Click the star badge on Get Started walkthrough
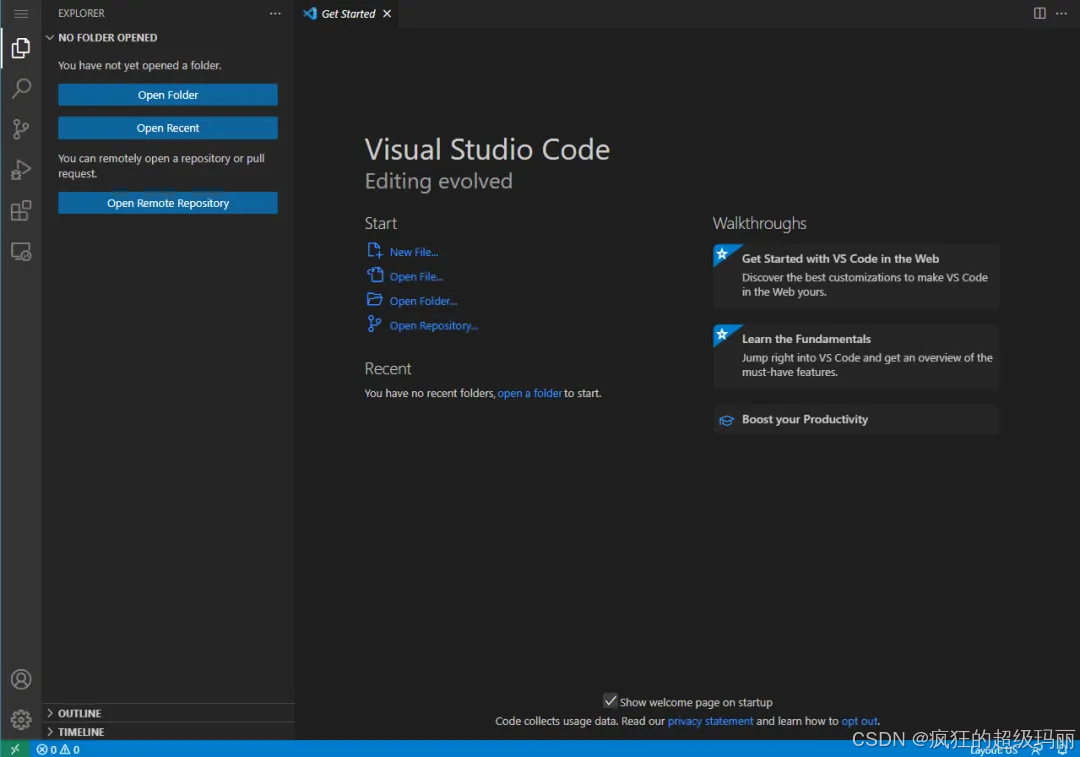1080x757 pixels. (721, 254)
